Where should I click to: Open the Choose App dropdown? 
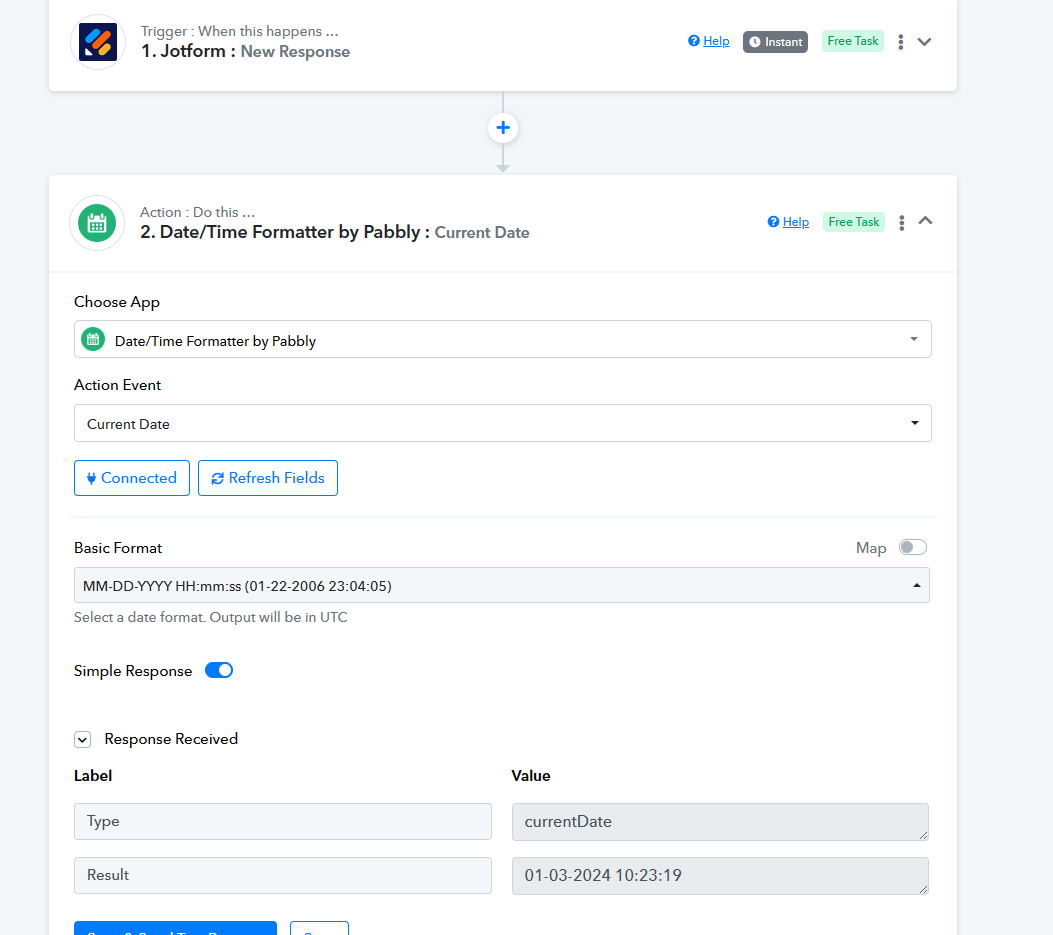(x=502, y=339)
